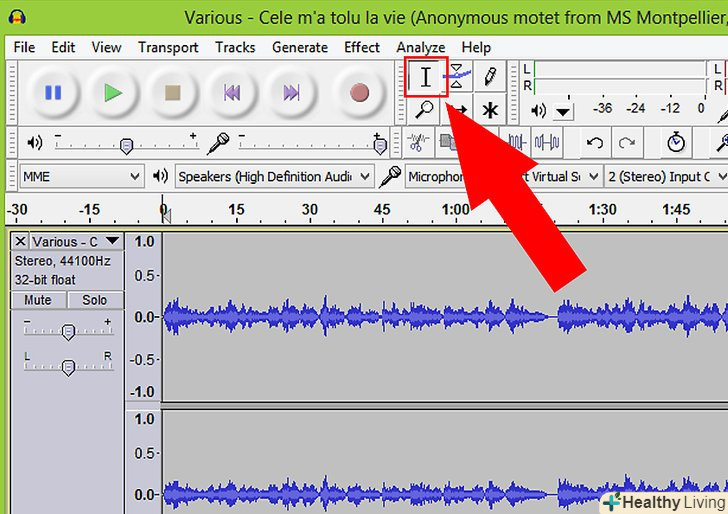Open the View menu

106,47
